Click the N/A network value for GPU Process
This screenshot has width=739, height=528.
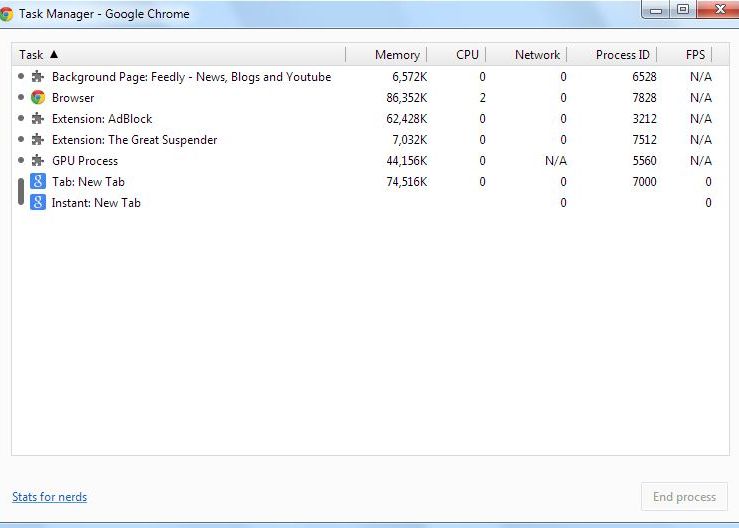[556, 161]
